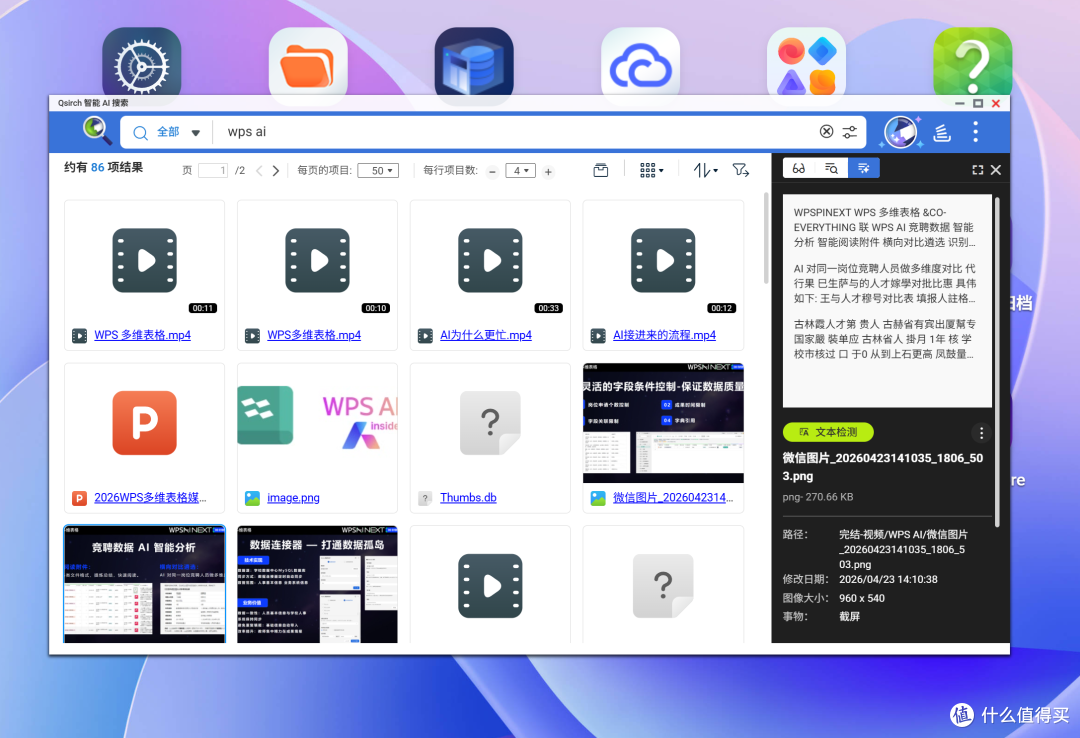Select the AI summary preview tab
1080x738 pixels.
pos(864,168)
